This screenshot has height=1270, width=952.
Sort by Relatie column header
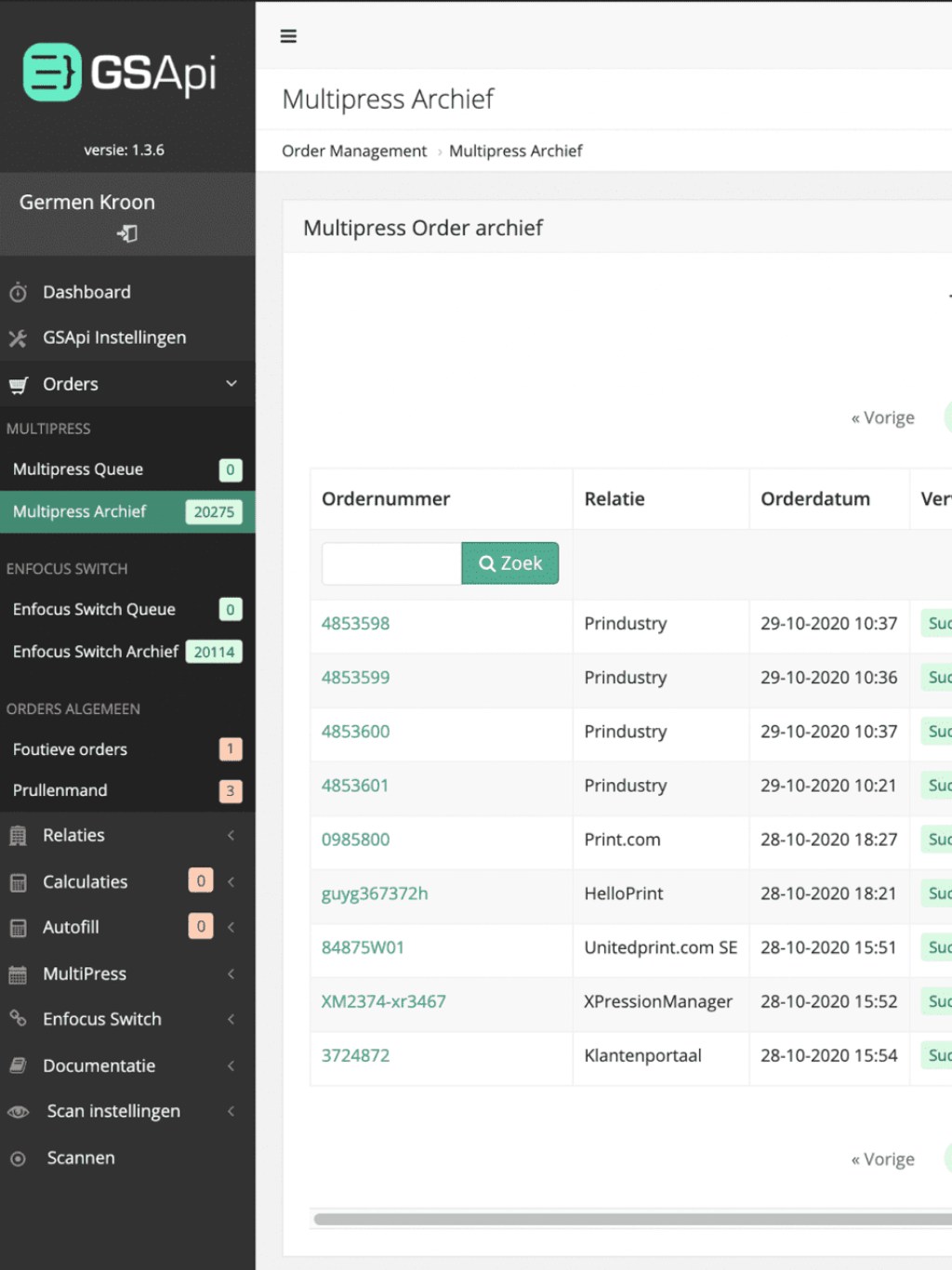pos(615,499)
